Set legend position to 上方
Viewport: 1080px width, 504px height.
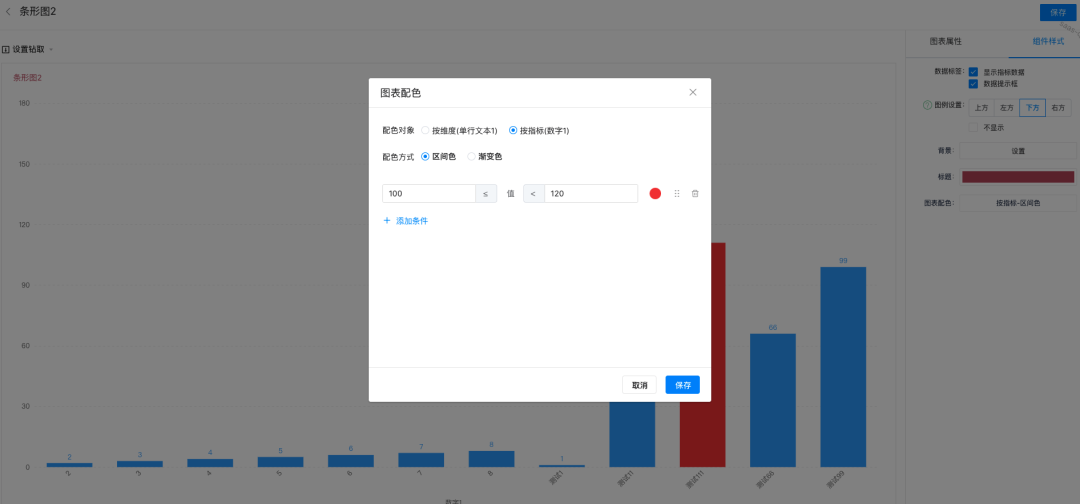tap(982, 108)
